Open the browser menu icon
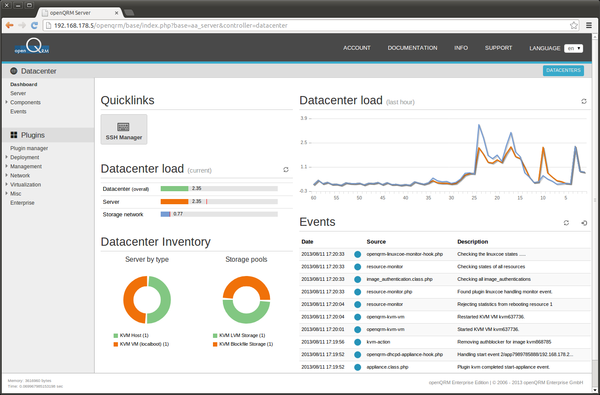The height and width of the screenshot is (395, 600). pyautogui.click(x=589, y=25)
